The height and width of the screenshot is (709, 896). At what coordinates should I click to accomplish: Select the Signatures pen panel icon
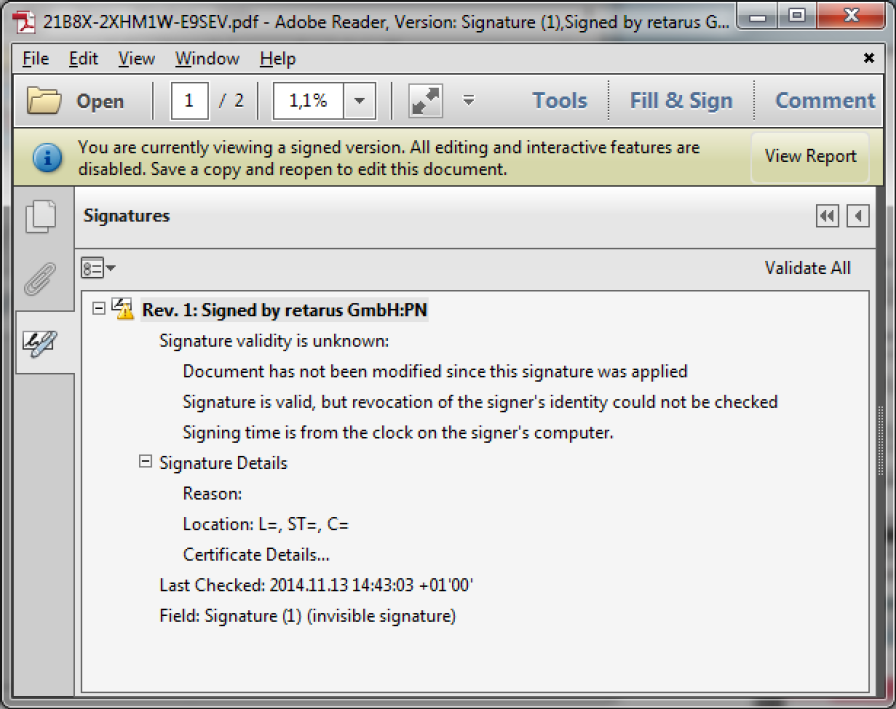41,344
